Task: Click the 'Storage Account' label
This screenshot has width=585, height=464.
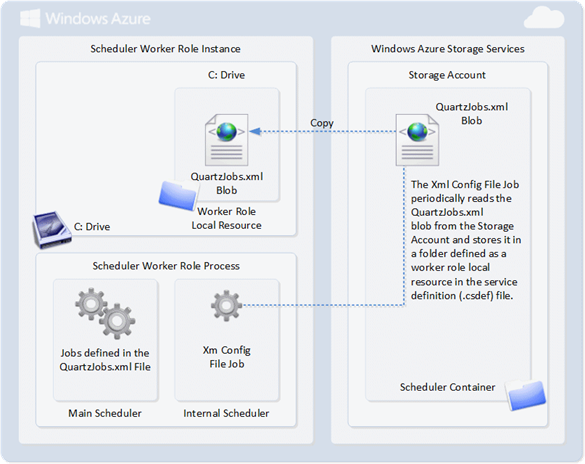Action: [447, 75]
